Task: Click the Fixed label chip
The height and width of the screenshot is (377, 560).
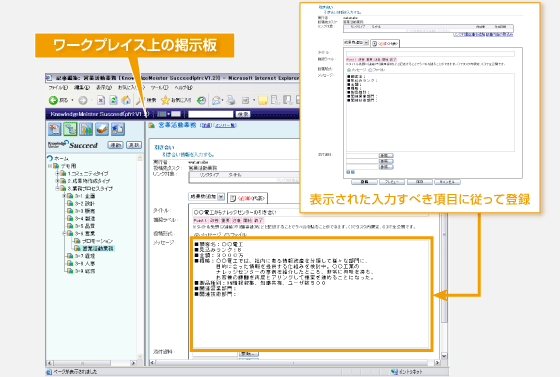Action: pos(200,221)
